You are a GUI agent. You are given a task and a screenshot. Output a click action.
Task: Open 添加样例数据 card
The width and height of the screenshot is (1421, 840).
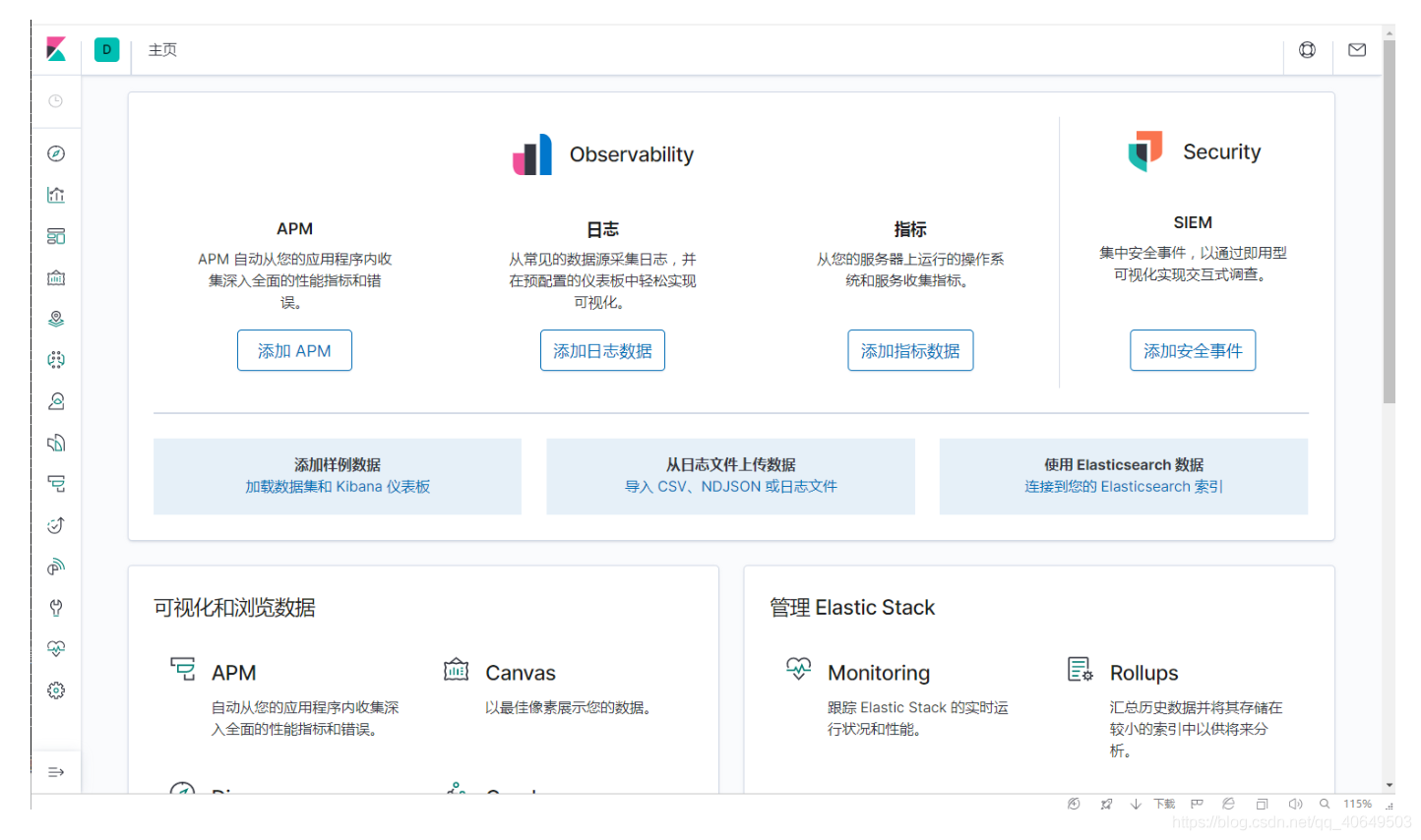tap(338, 476)
